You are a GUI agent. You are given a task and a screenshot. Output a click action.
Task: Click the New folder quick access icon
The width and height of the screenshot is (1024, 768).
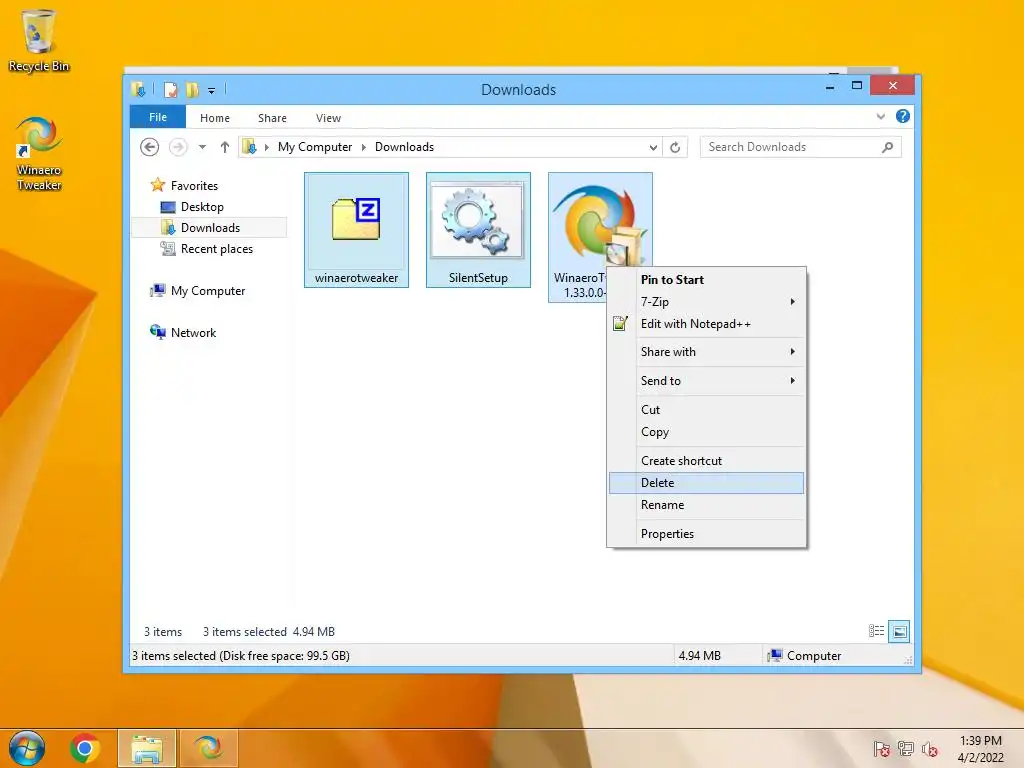click(x=192, y=89)
